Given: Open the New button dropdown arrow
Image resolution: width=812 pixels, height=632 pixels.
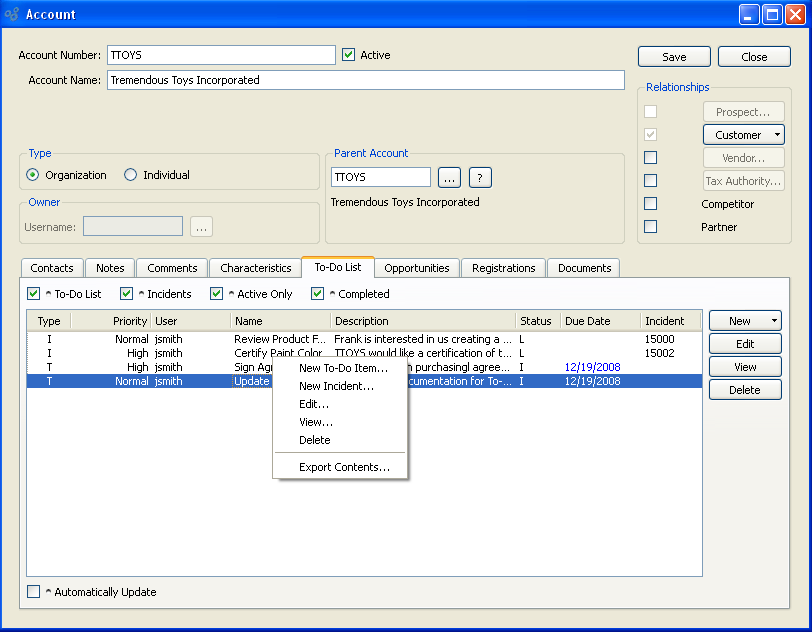Looking at the screenshot, I should coord(773,321).
